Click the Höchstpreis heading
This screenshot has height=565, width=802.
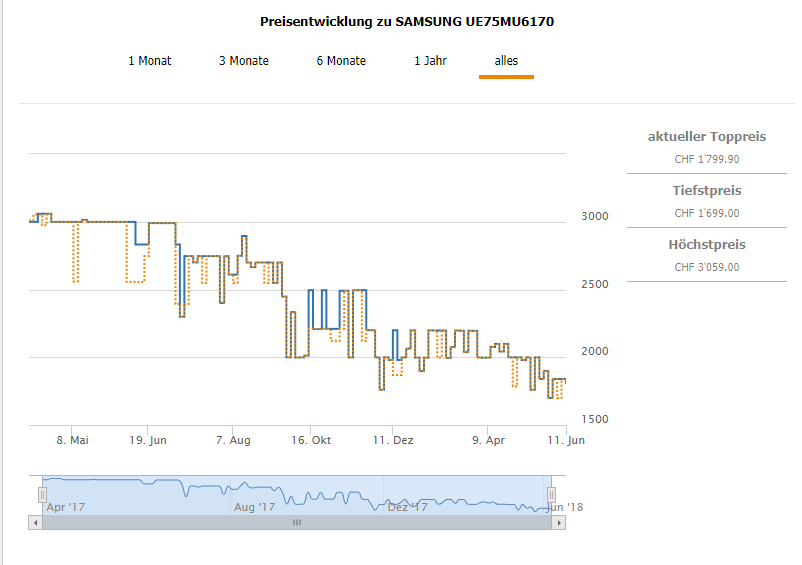coord(706,244)
